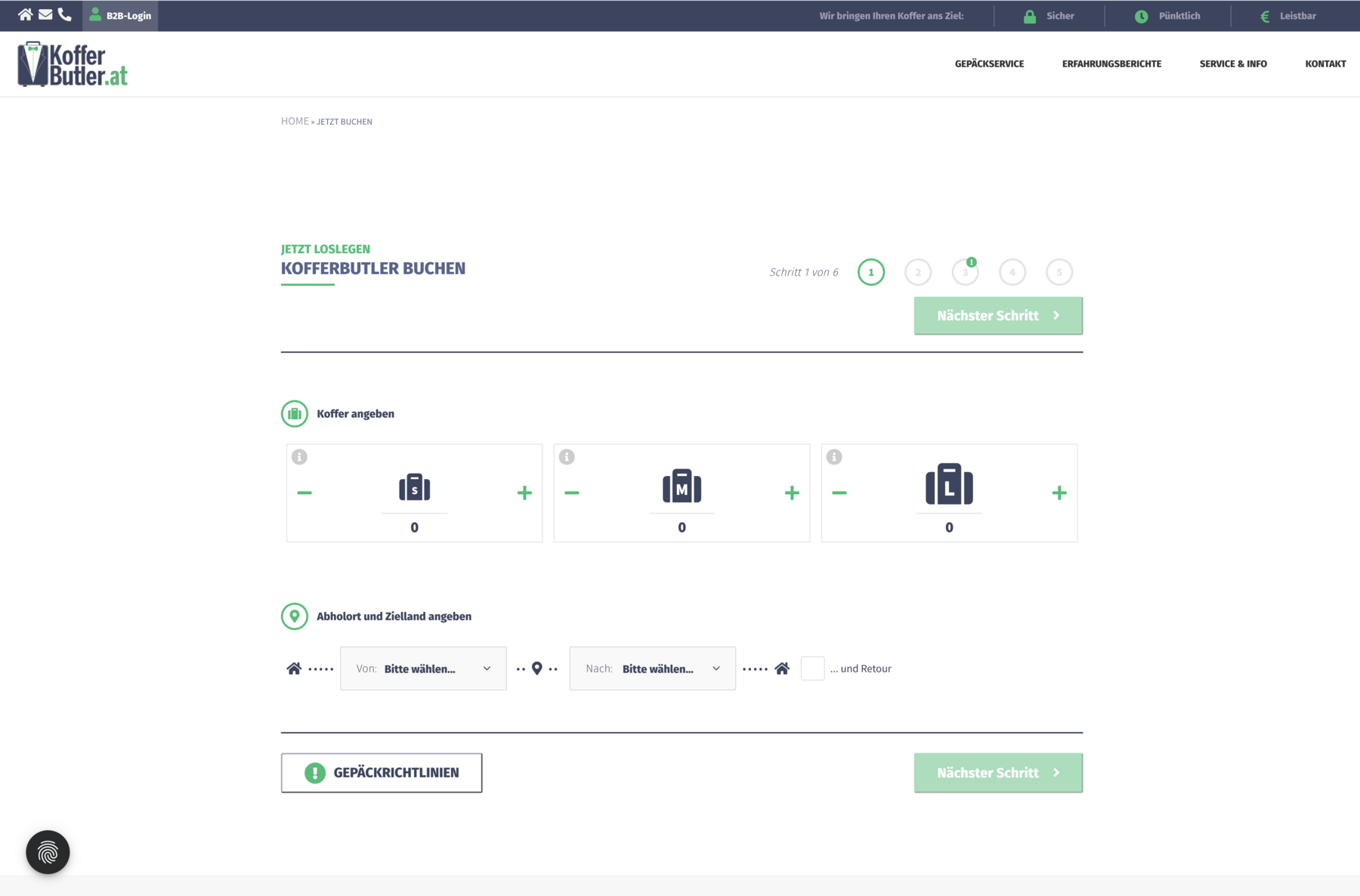Open info for small suitcase

(x=299, y=457)
